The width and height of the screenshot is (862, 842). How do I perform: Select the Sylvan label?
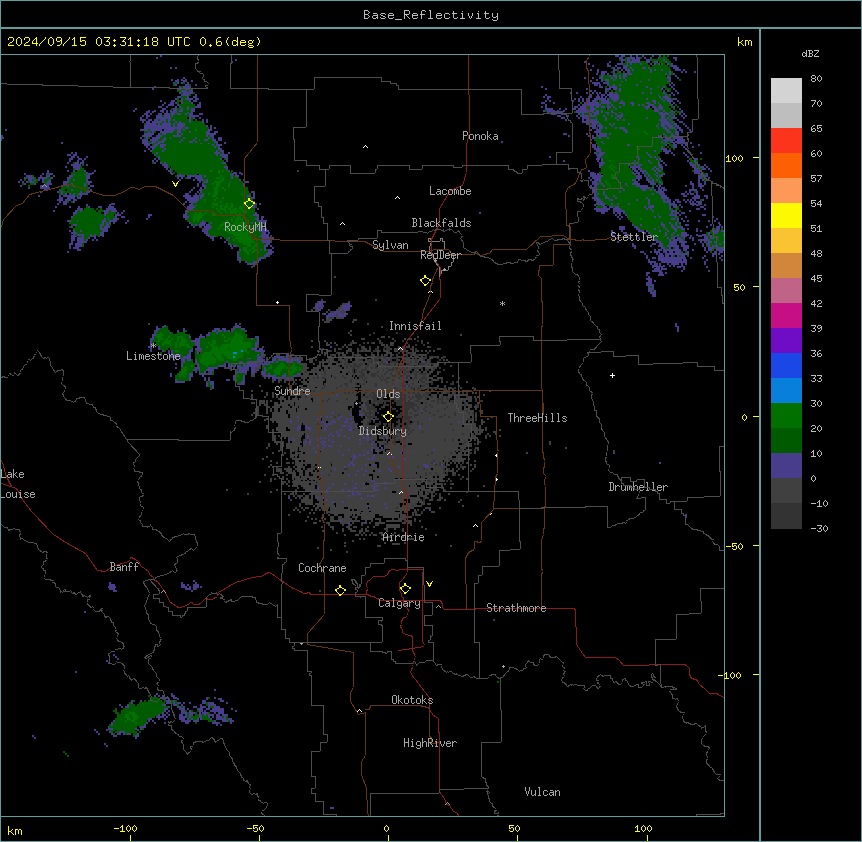[390, 245]
